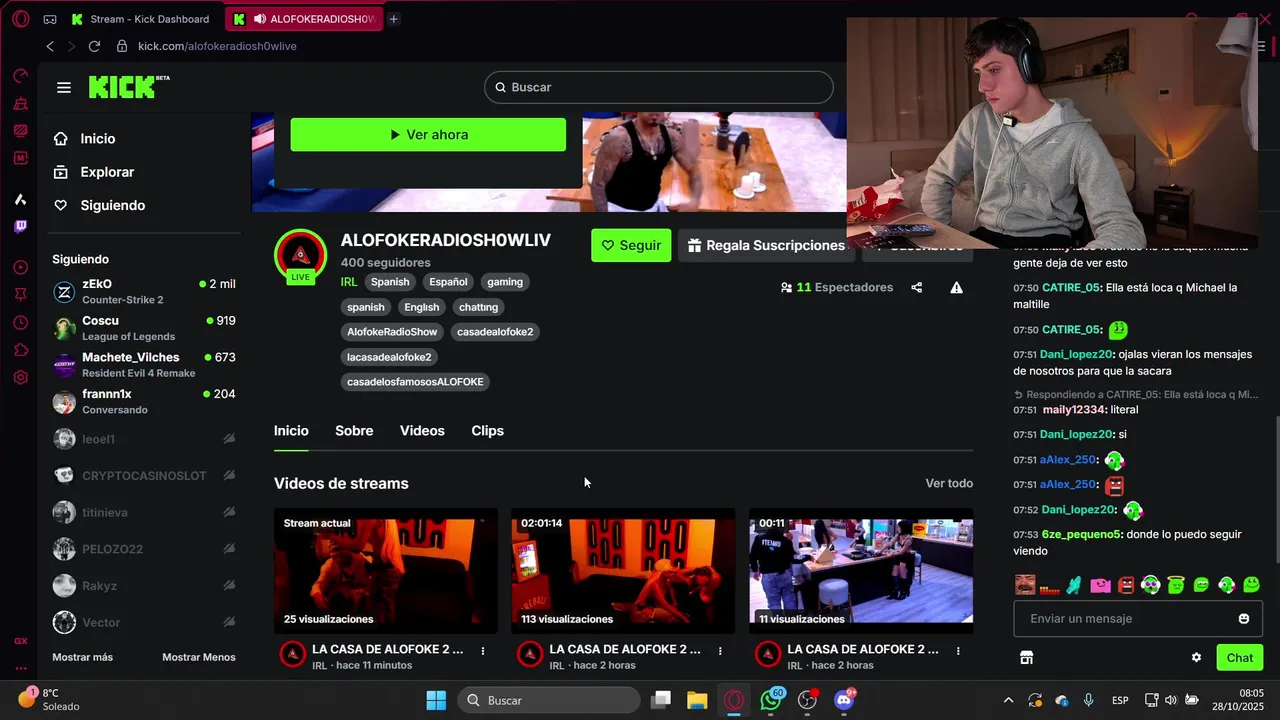Open Twitch in Opera sidebar

(x=20, y=227)
